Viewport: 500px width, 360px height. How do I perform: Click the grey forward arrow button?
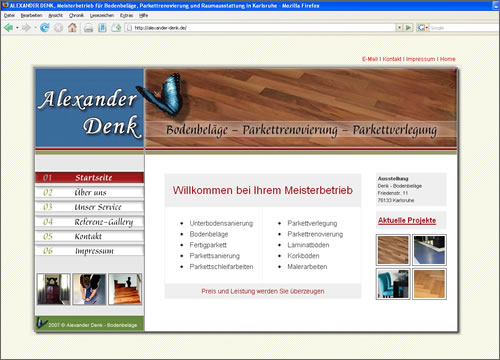click(x=26, y=28)
